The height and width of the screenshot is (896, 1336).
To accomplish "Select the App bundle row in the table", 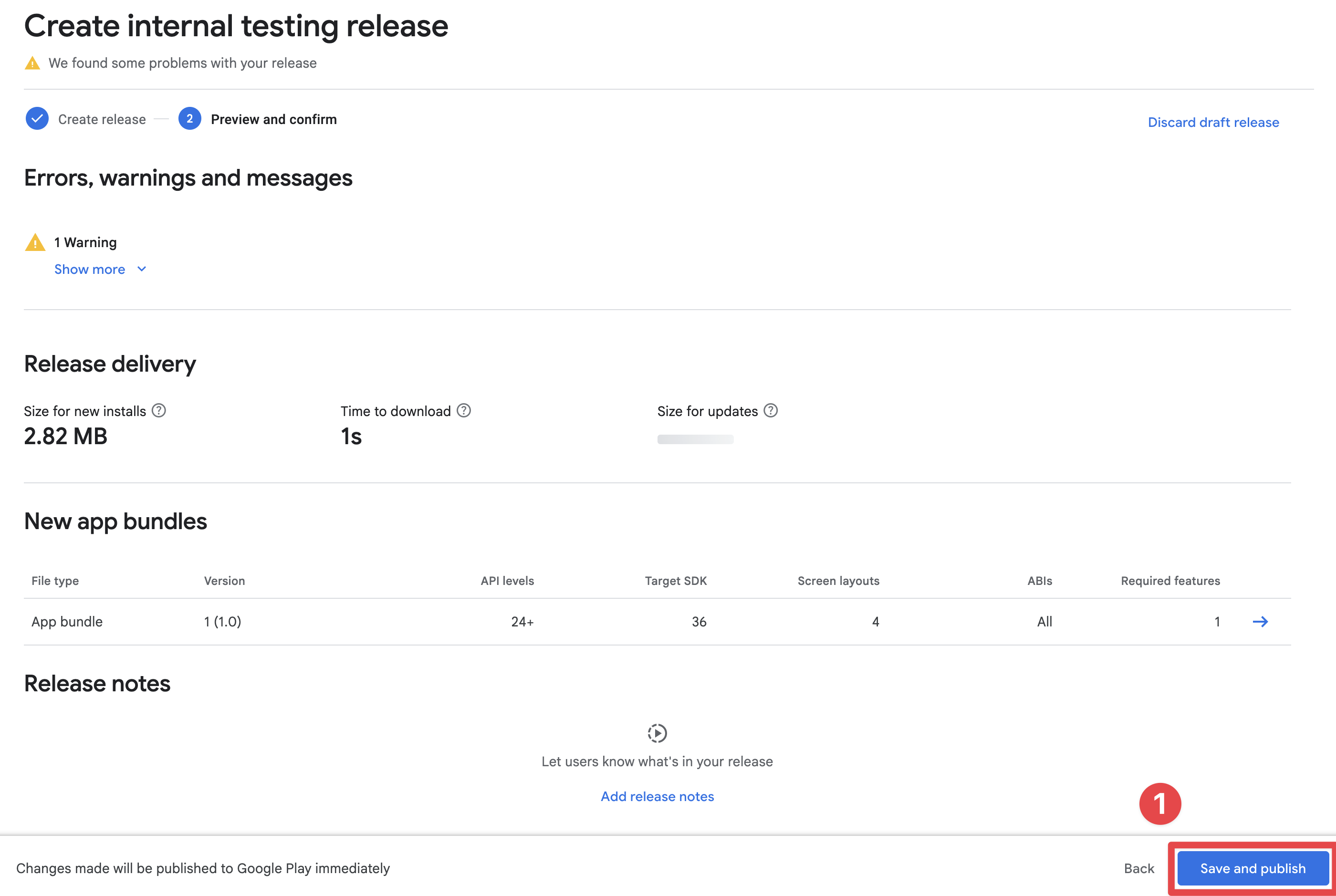I will click(67, 622).
